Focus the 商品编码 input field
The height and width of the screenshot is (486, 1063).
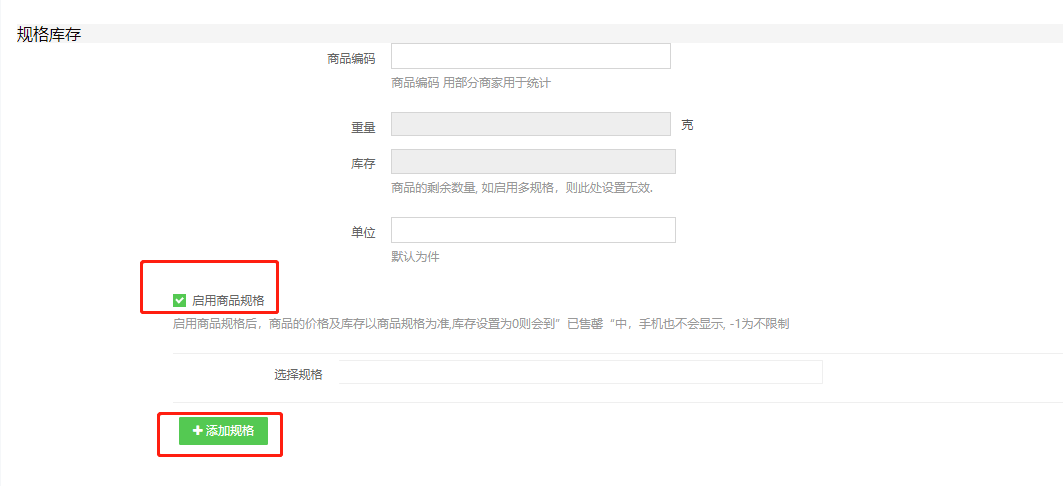(531, 56)
